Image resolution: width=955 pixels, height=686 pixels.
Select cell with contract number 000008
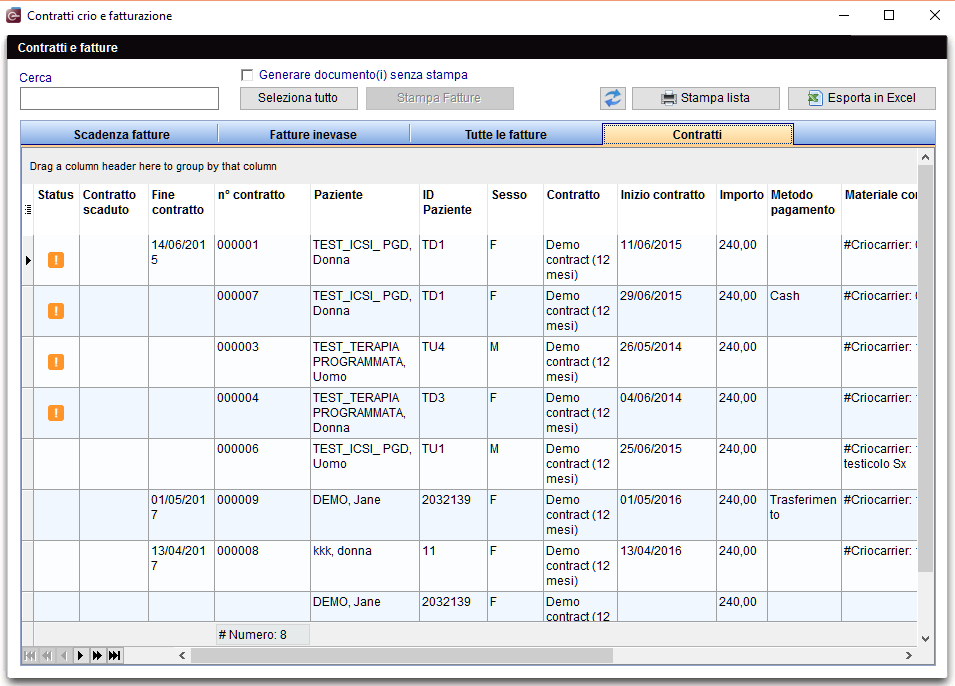263,566
